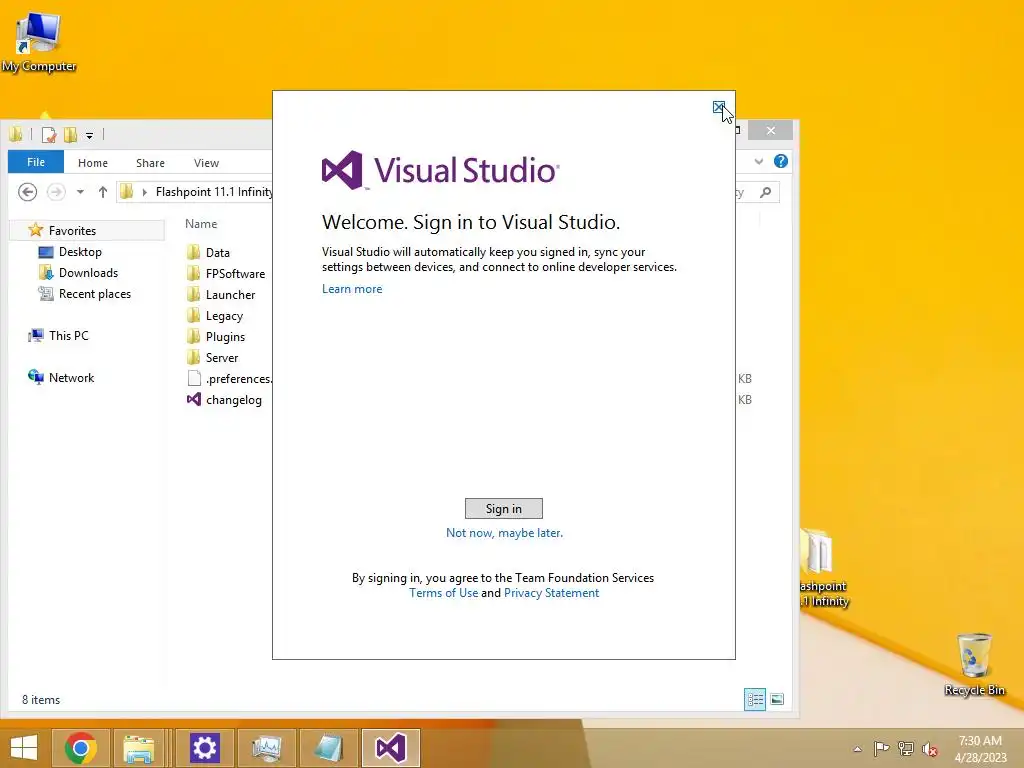Click the folder icon in Explorer title bar
This screenshot has width=1024, height=768.
tap(16, 135)
